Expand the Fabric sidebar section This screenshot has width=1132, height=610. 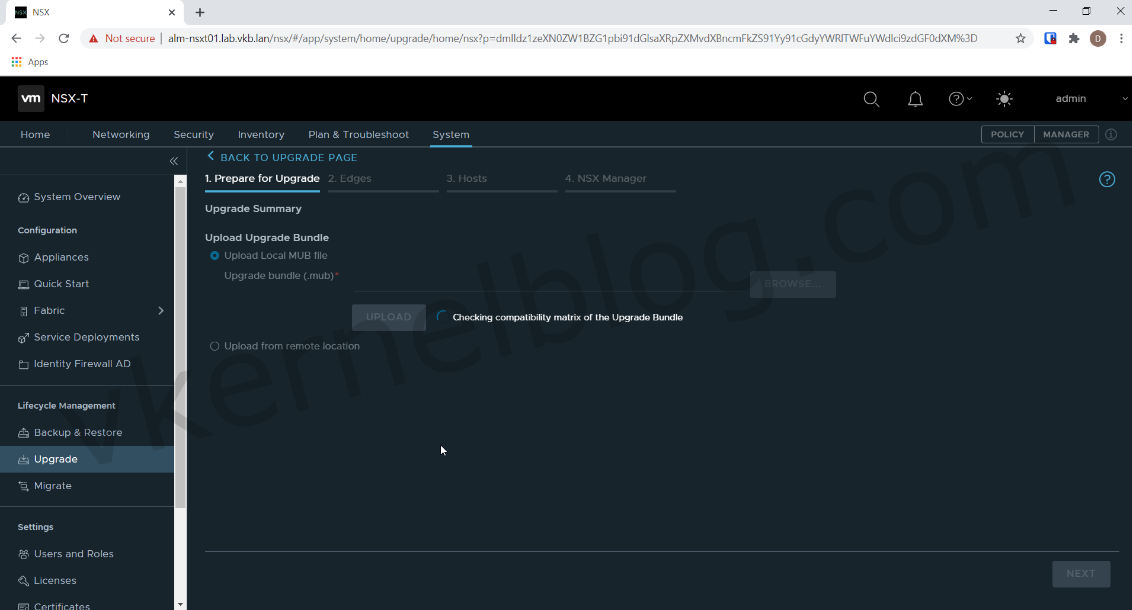(160, 311)
